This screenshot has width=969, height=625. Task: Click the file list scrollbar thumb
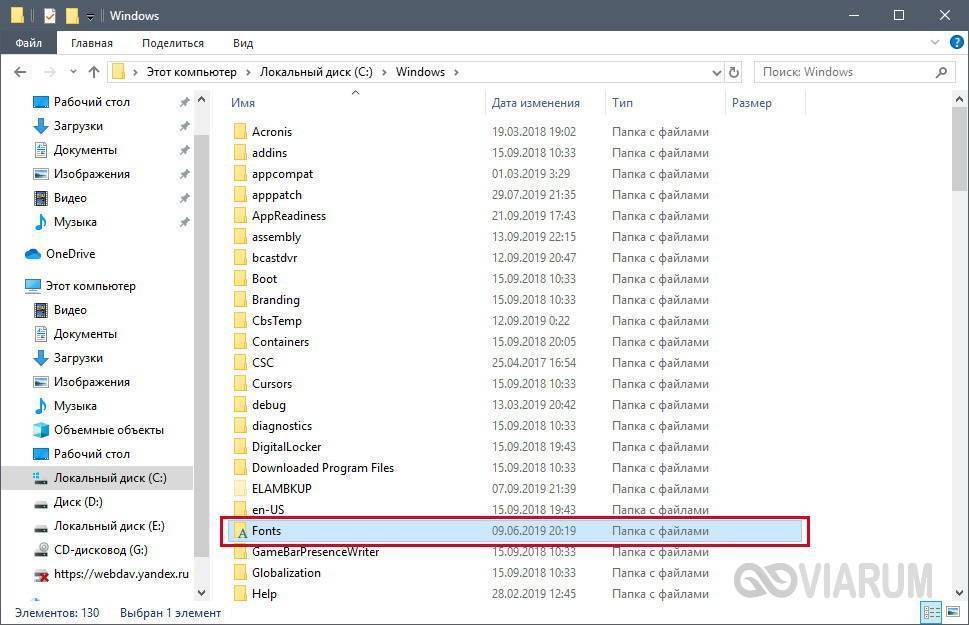coord(959,148)
